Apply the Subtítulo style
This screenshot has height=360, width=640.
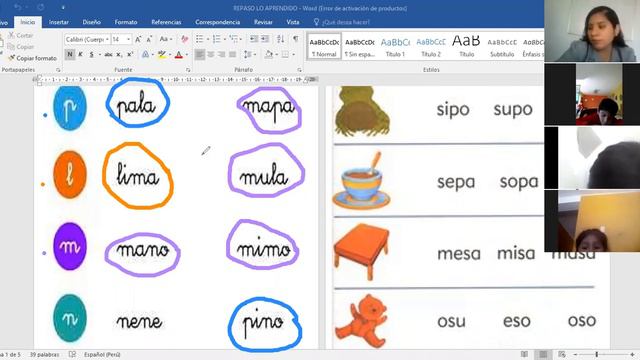(502, 46)
